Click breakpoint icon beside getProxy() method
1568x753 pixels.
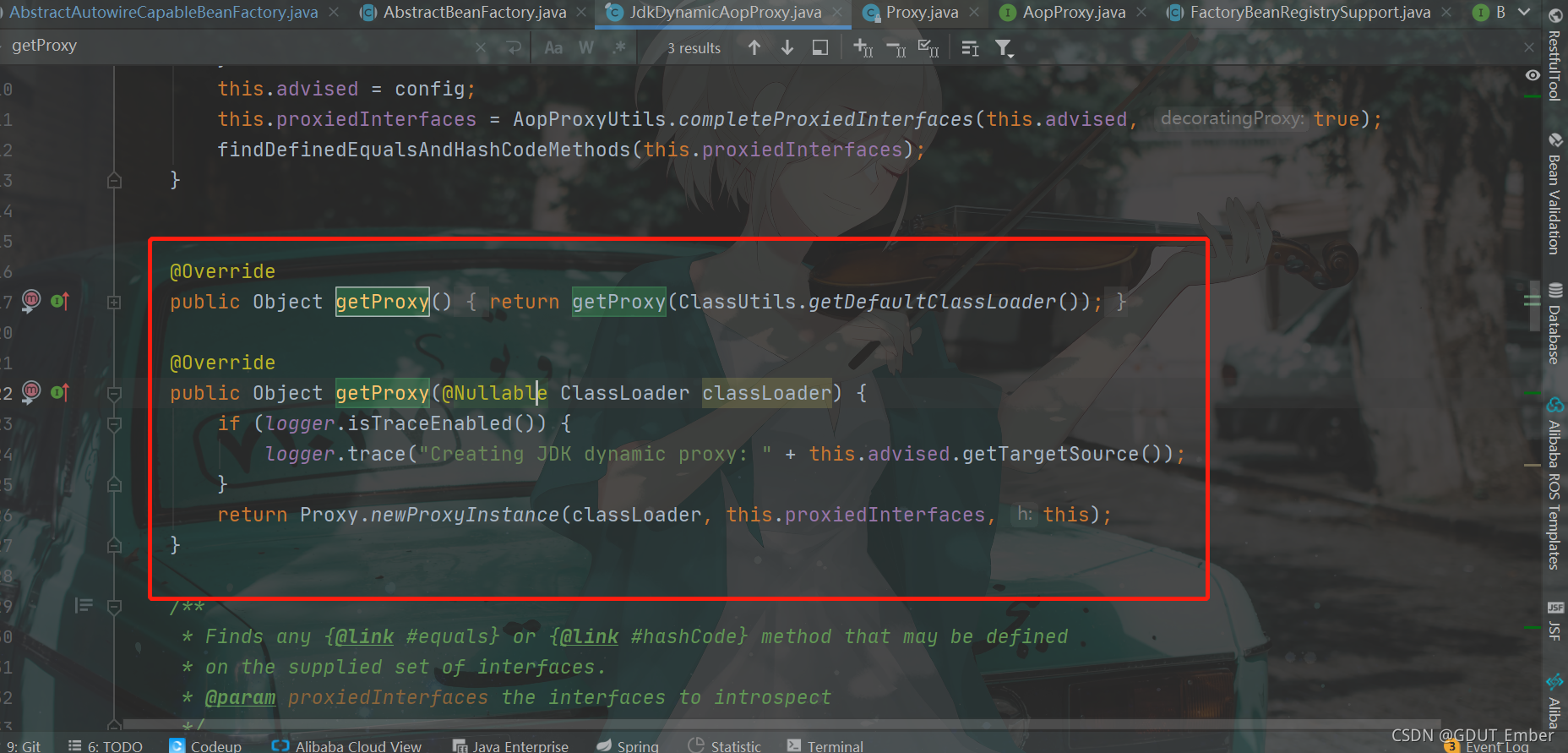[31, 300]
